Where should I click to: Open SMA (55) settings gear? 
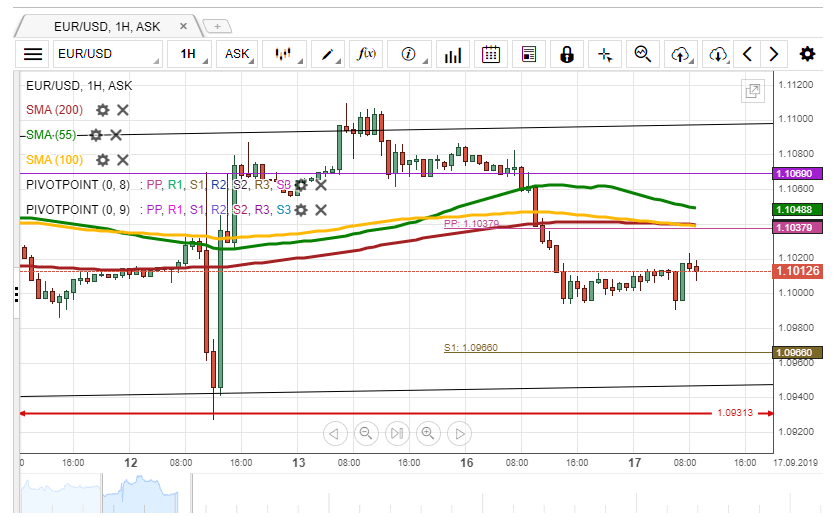coord(96,135)
